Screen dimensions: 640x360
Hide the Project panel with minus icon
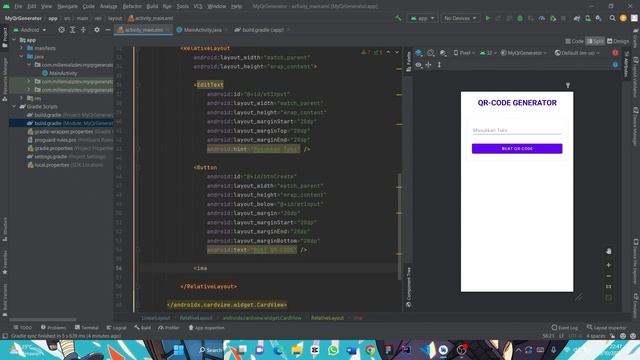tap(107, 30)
